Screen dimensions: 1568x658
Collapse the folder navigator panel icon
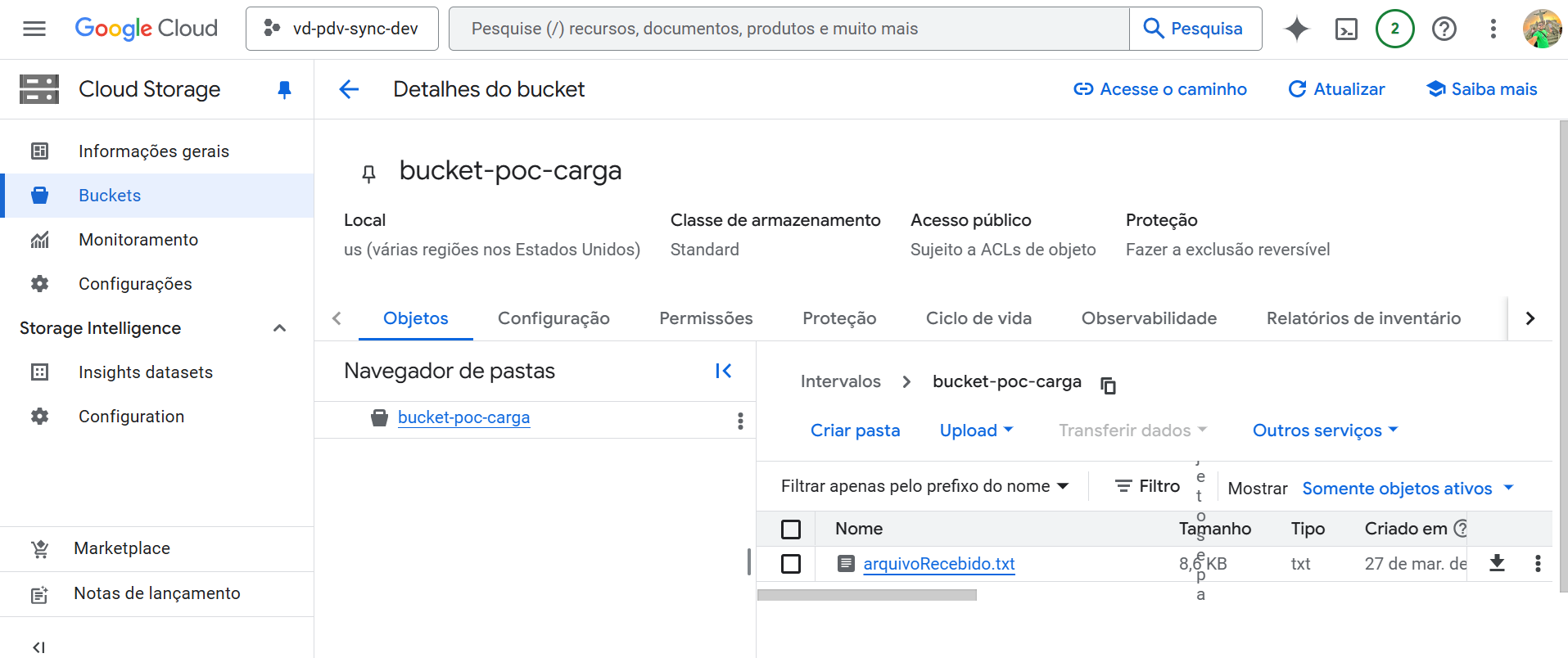pos(723,371)
